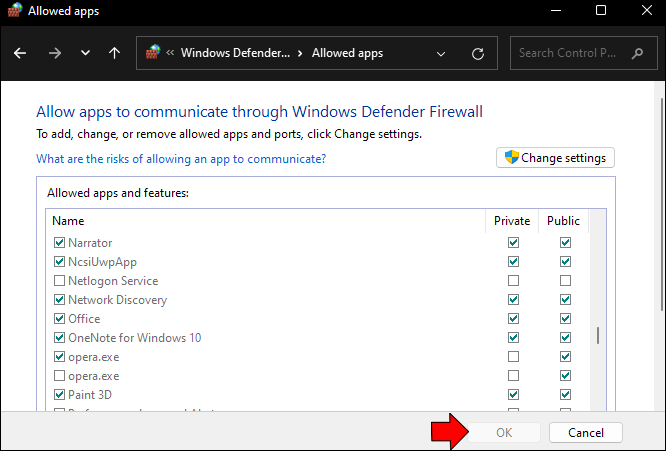Refresh the Allowed apps page
This screenshot has height=451, width=666.
coord(478,53)
